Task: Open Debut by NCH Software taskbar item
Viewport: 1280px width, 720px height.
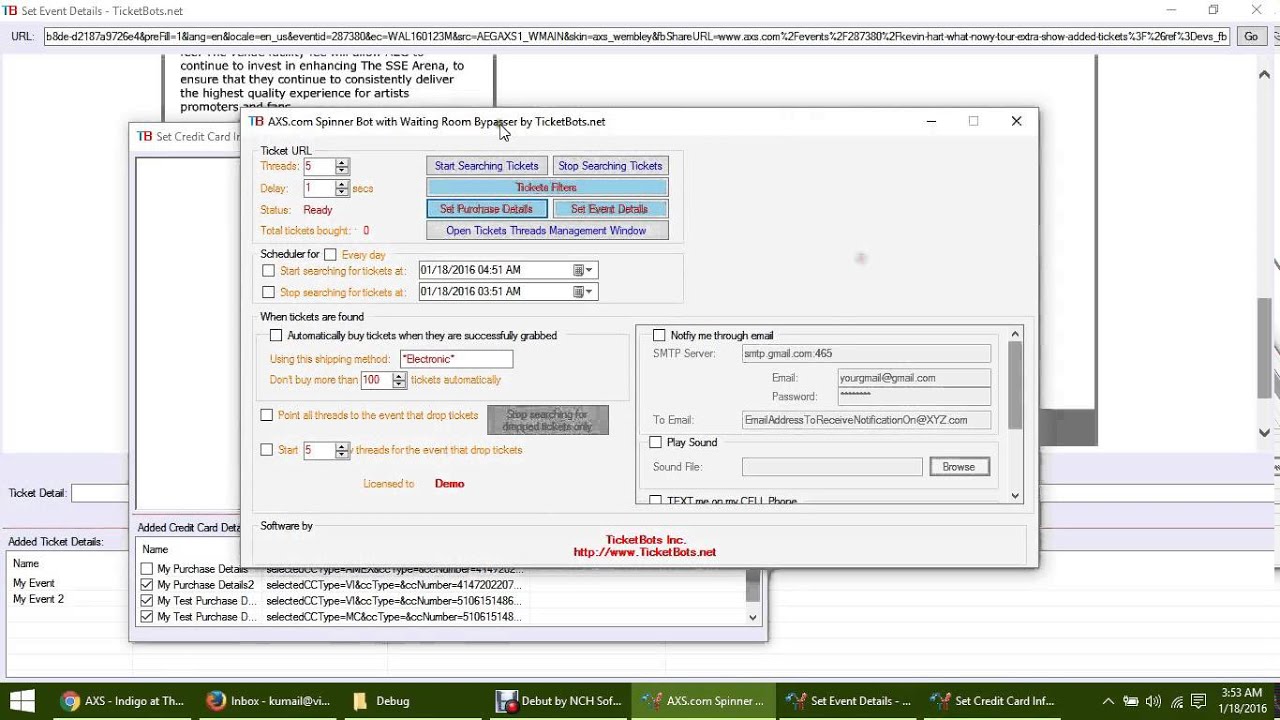Action: coord(560,701)
